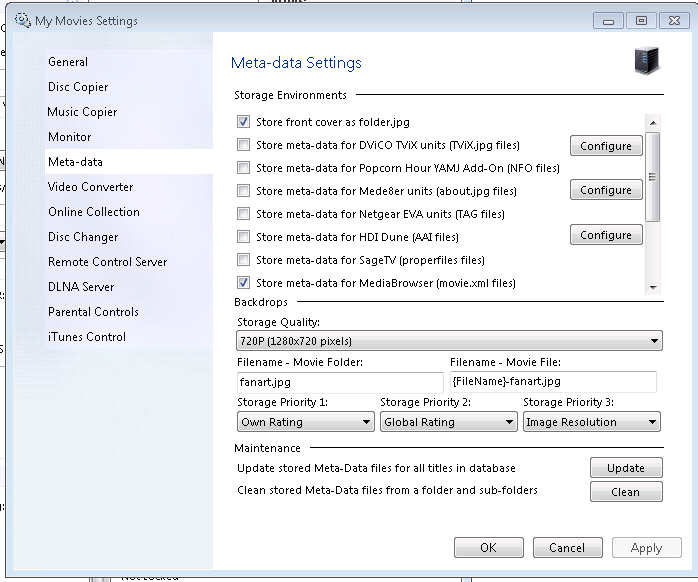698x582 pixels.
Task: Confirm settings with the OK button
Action: pos(488,548)
